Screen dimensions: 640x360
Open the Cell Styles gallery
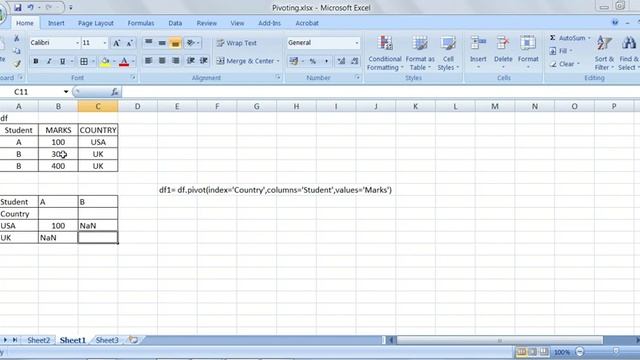click(x=448, y=53)
